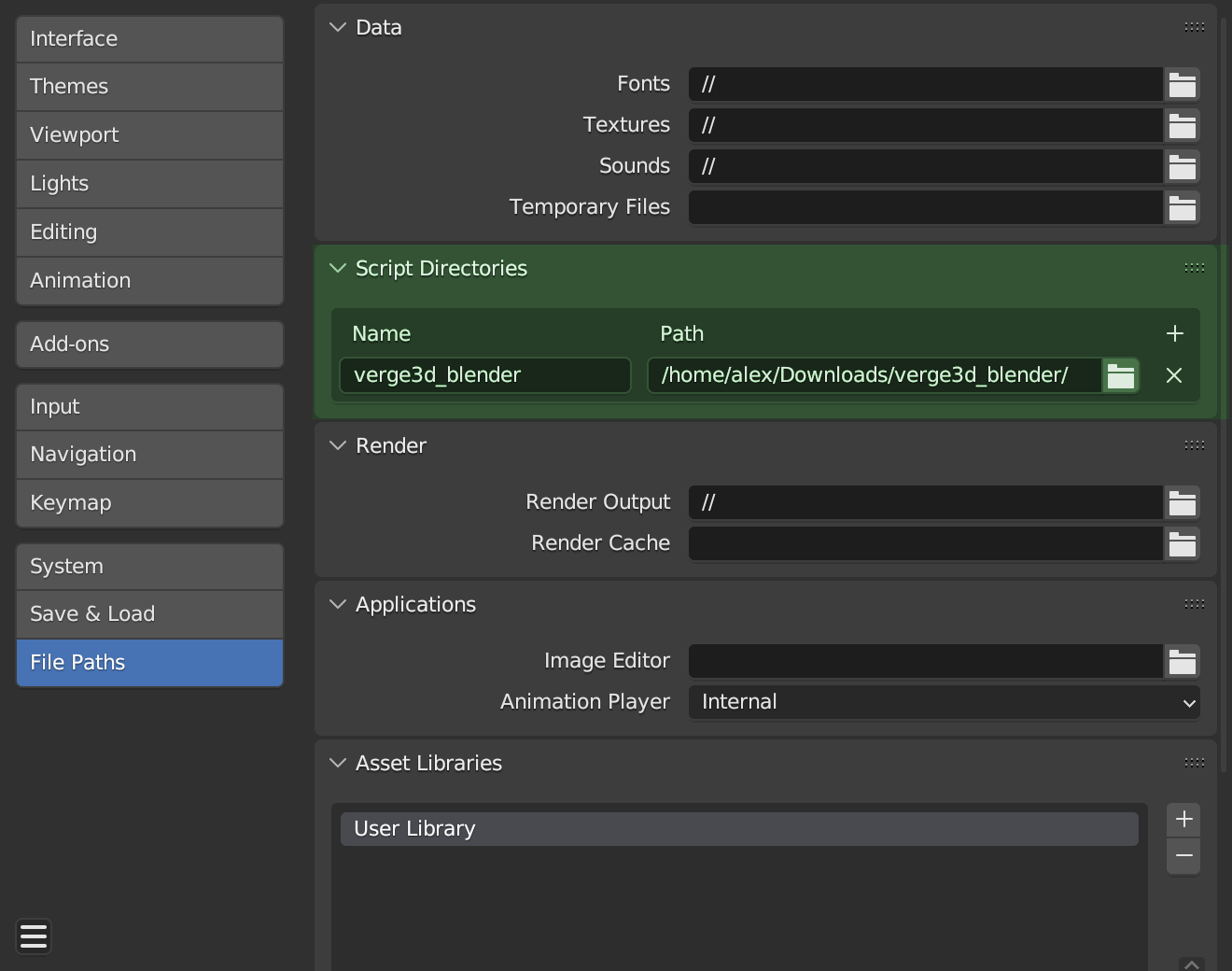Open the Themes preferences section
The image size is (1232, 971).
tap(149, 87)
